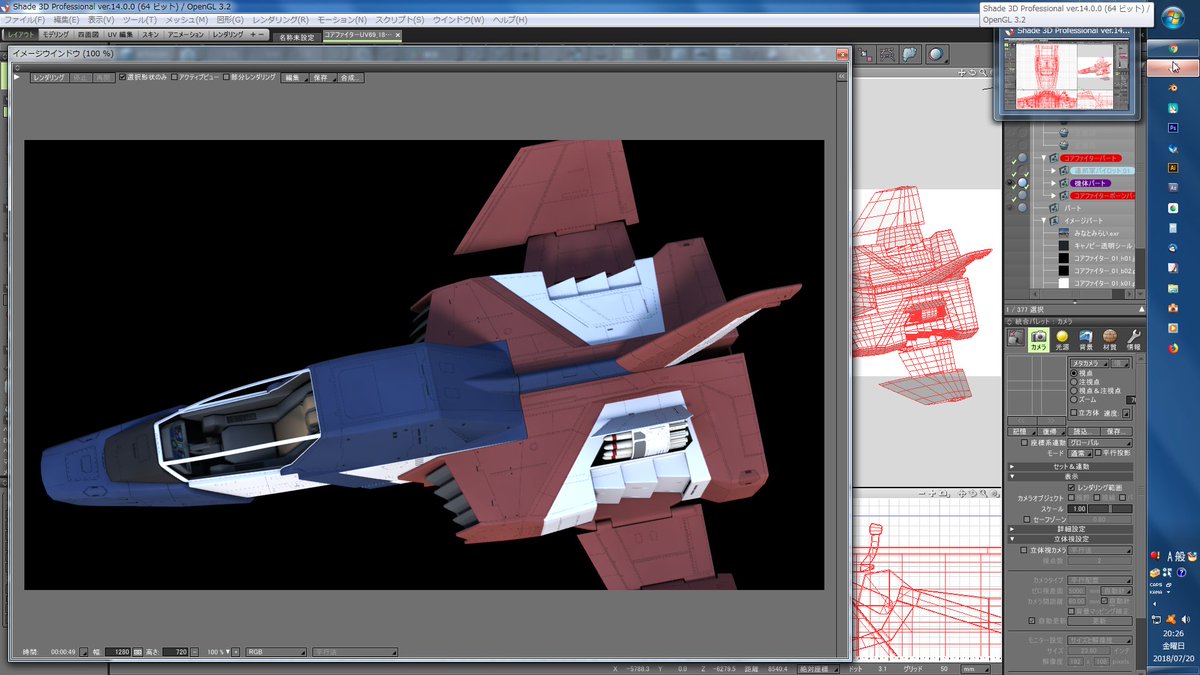The width and height of the screenshot is (1200, 675).
Task: Click the レンダリング button in image window
Action: tap(48, 77)
